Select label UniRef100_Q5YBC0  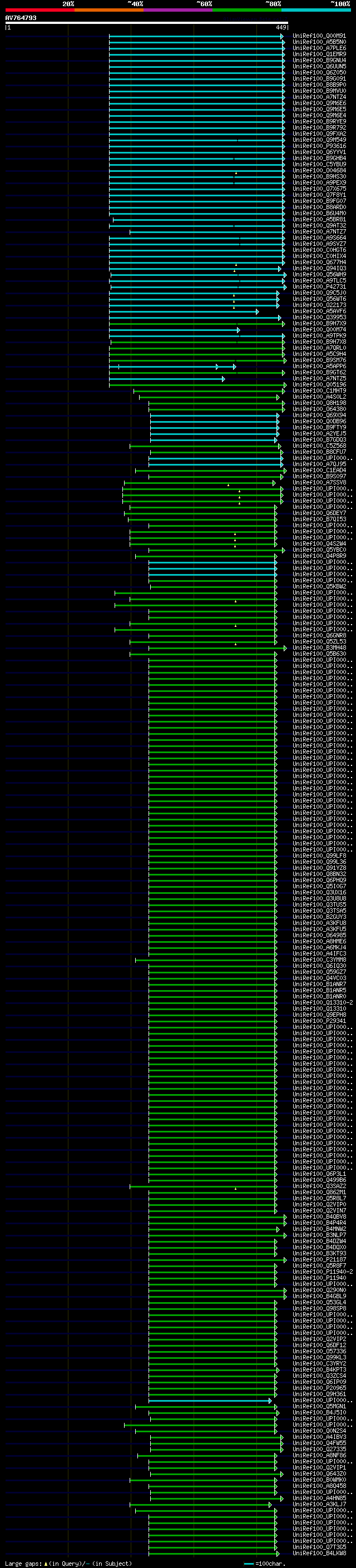319,550
